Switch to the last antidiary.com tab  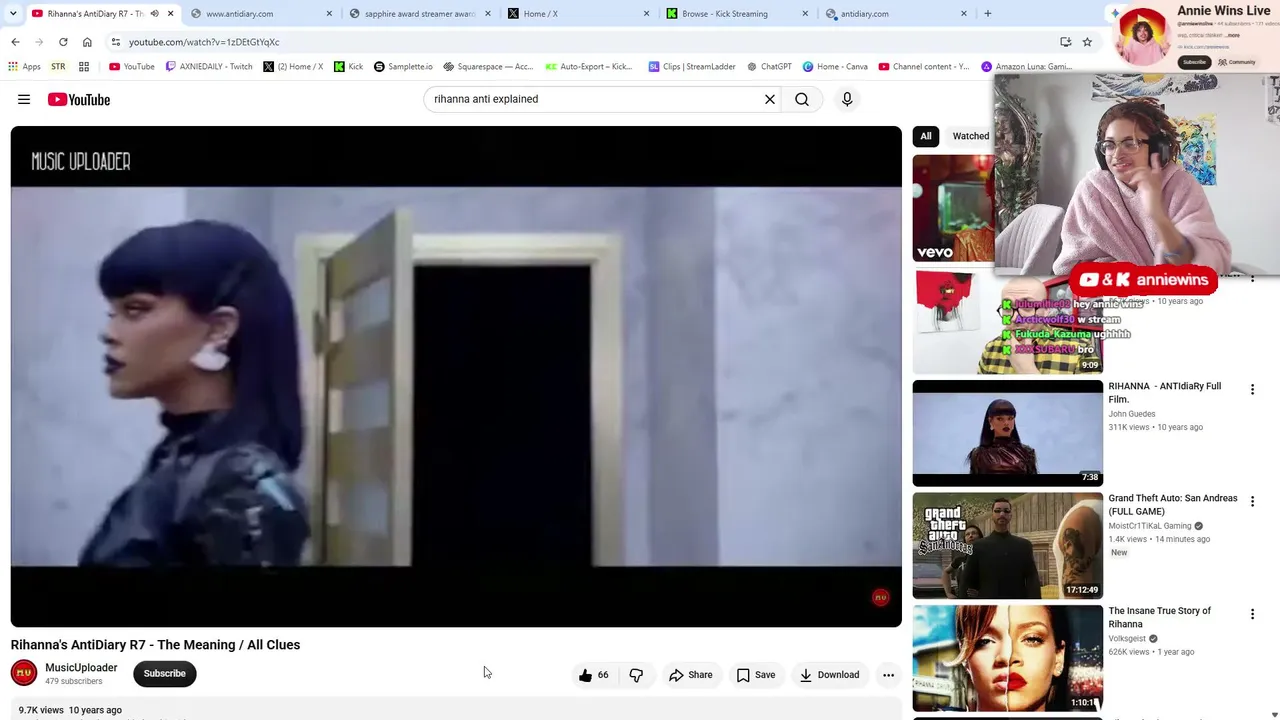coord(896,14)
